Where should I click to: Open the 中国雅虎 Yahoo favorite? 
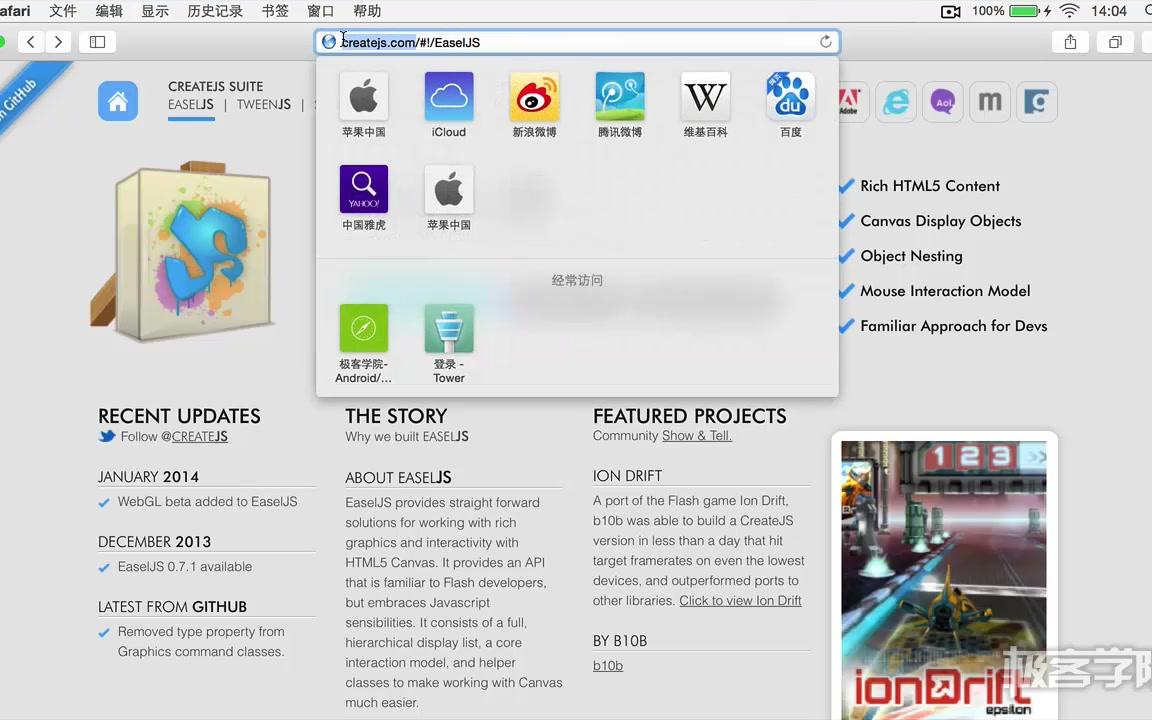364,197
